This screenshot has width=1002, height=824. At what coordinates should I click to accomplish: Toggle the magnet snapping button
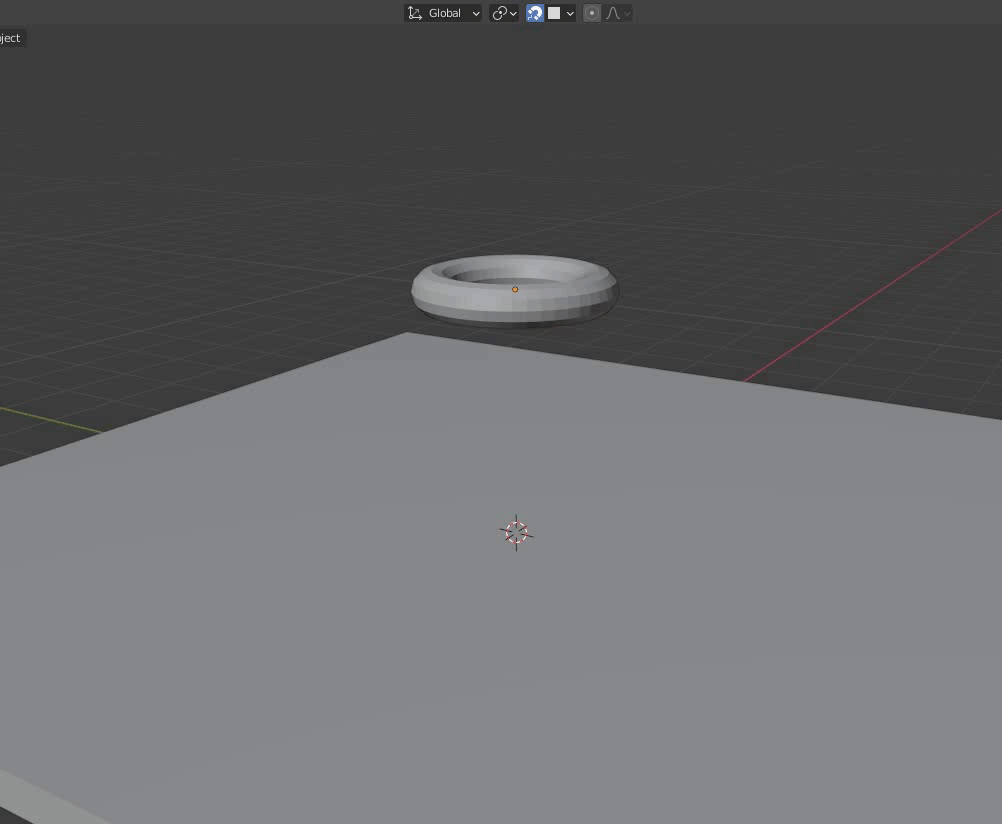coord(535,13)
